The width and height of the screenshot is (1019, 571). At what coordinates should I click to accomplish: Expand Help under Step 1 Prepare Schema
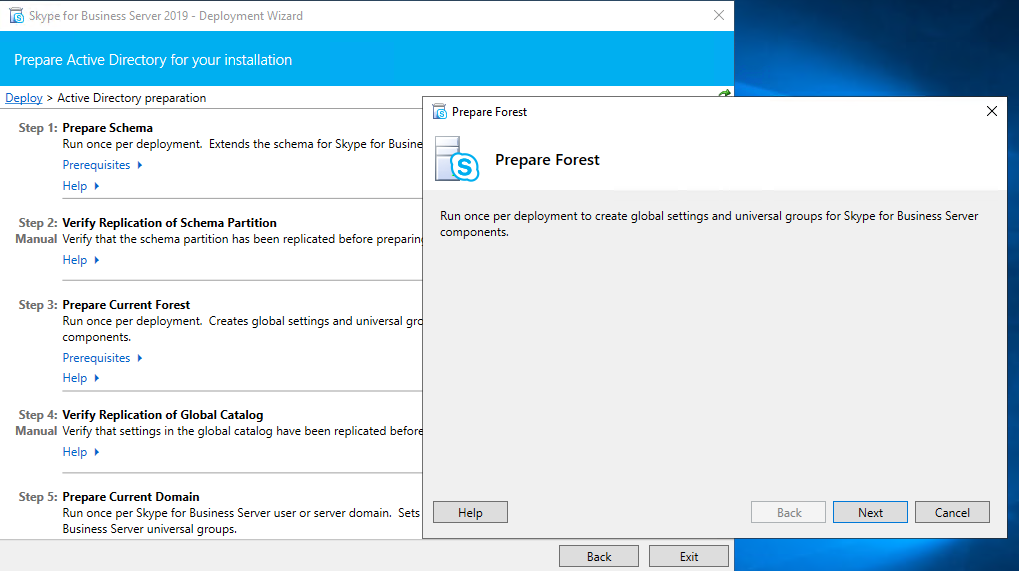(x=81, y=186)
